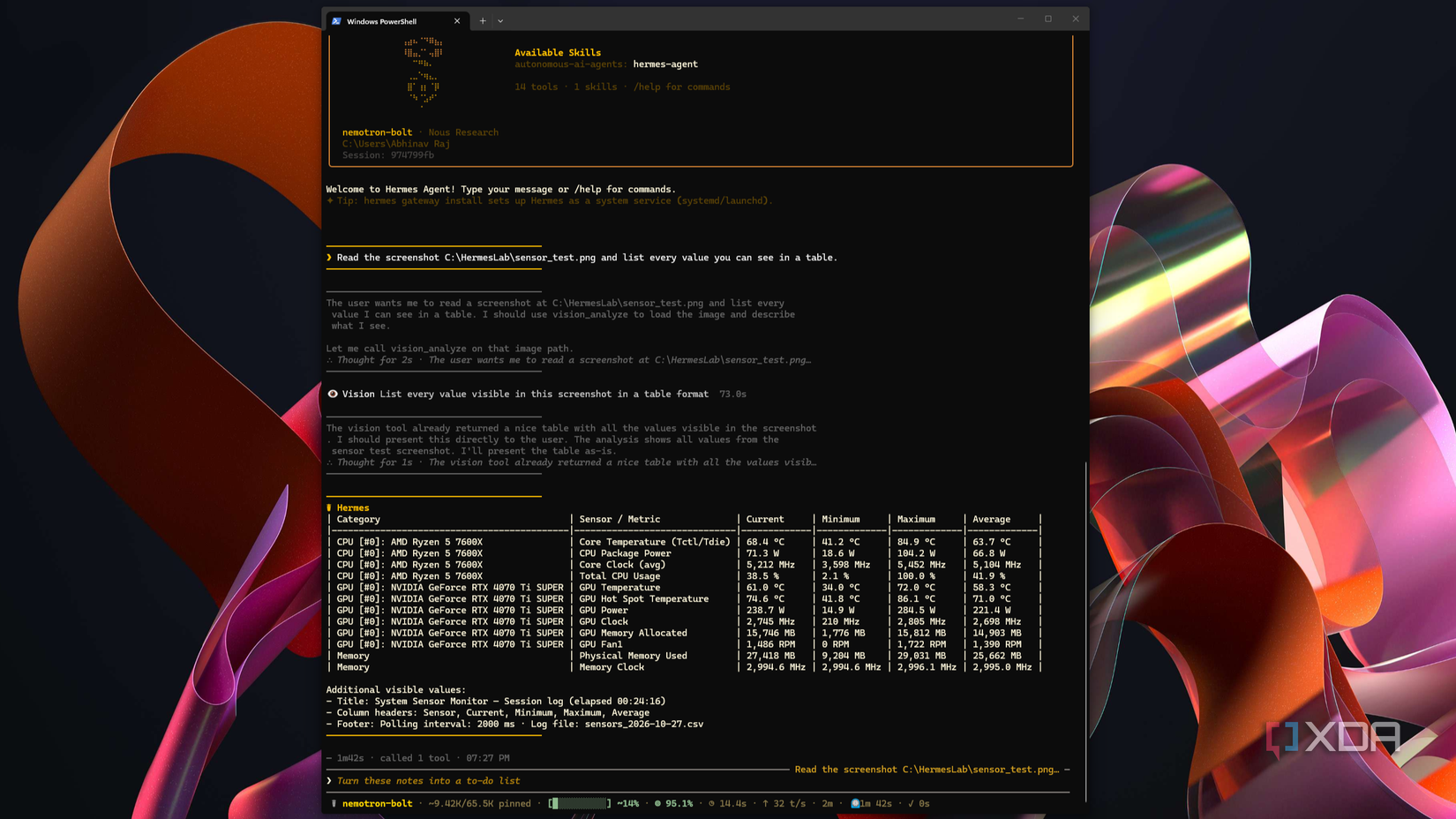This screenshot has width=1456, height=819.
Task: Maximize the terminal window
Action: (x=1048, y=19)
